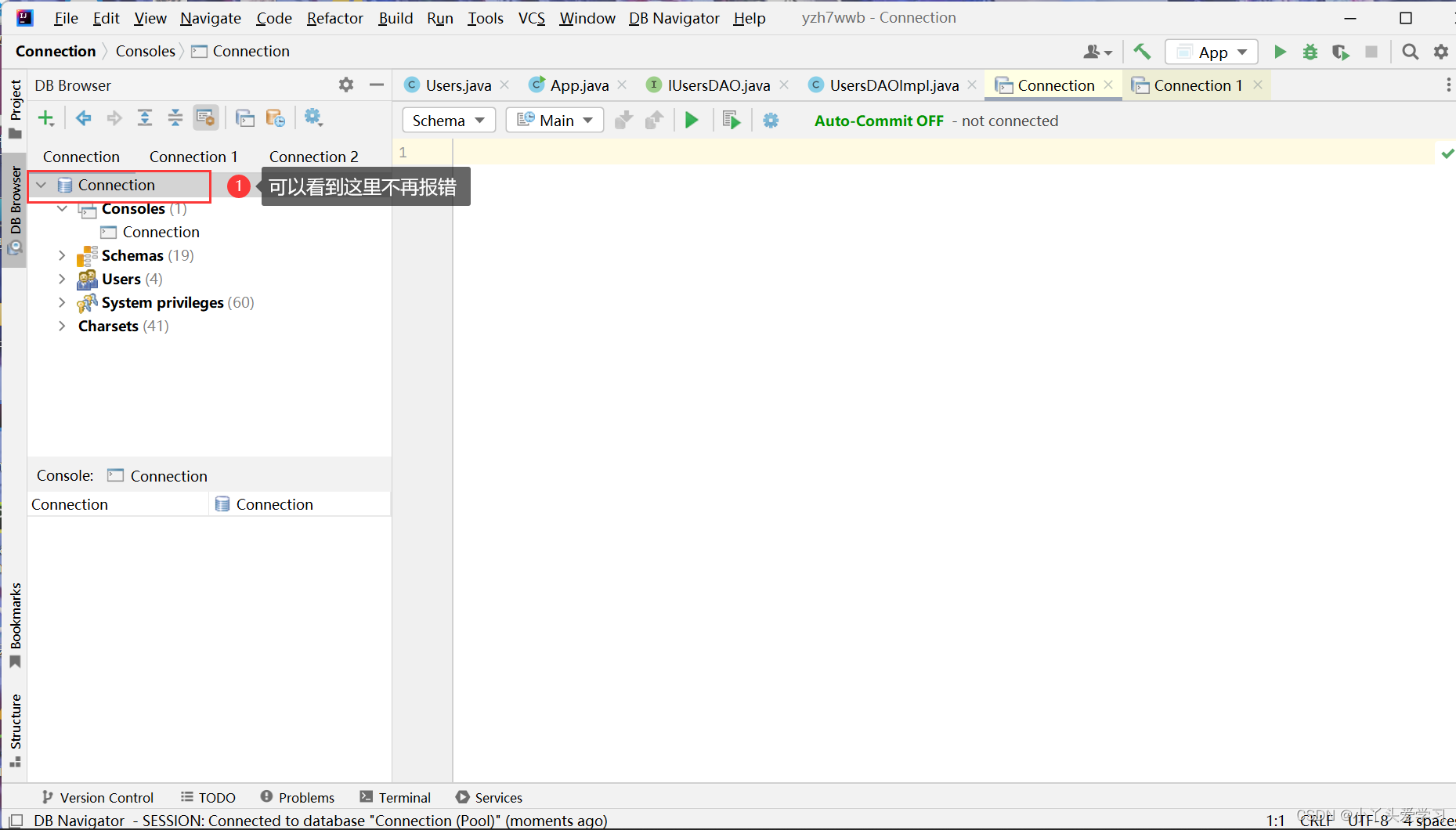Select Connection 2 tab in DB Browser
This screenshot has height=830, width=1456.
(313, 157)
